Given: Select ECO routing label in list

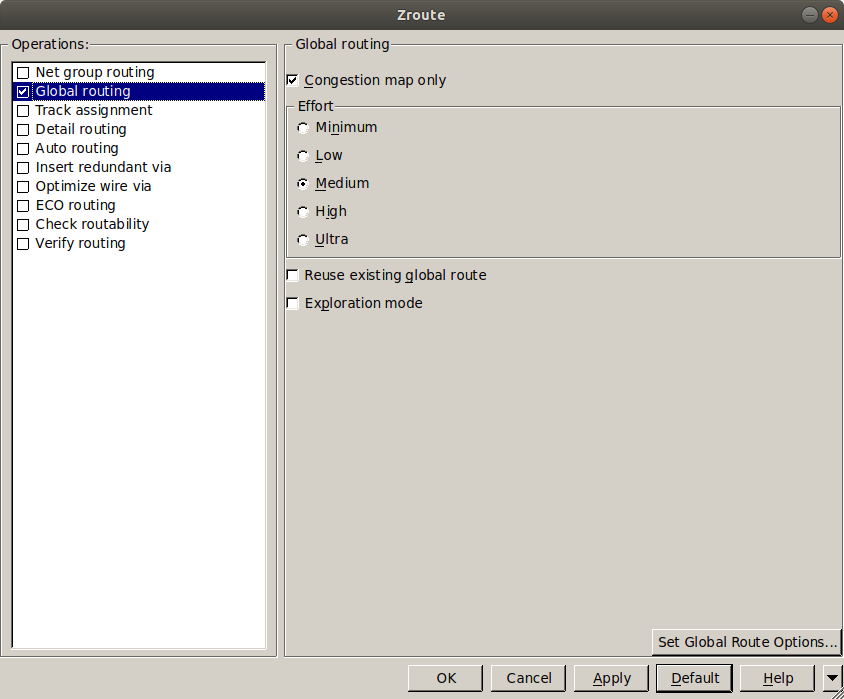Looking at the screenshot, I should coord(75,205).
